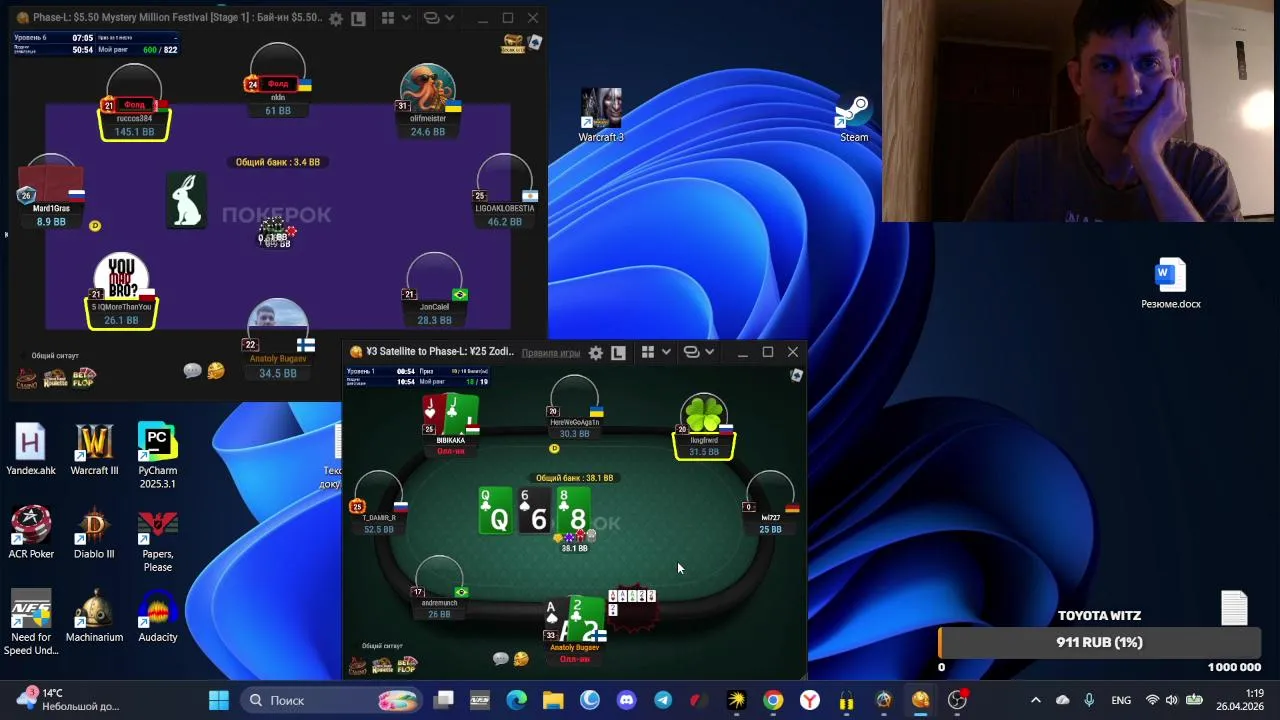Open Roulette icon in Mystery Million window footer
Viewport: 1280px width, 720px height.
pyautogui.click(x=55, y=379)
